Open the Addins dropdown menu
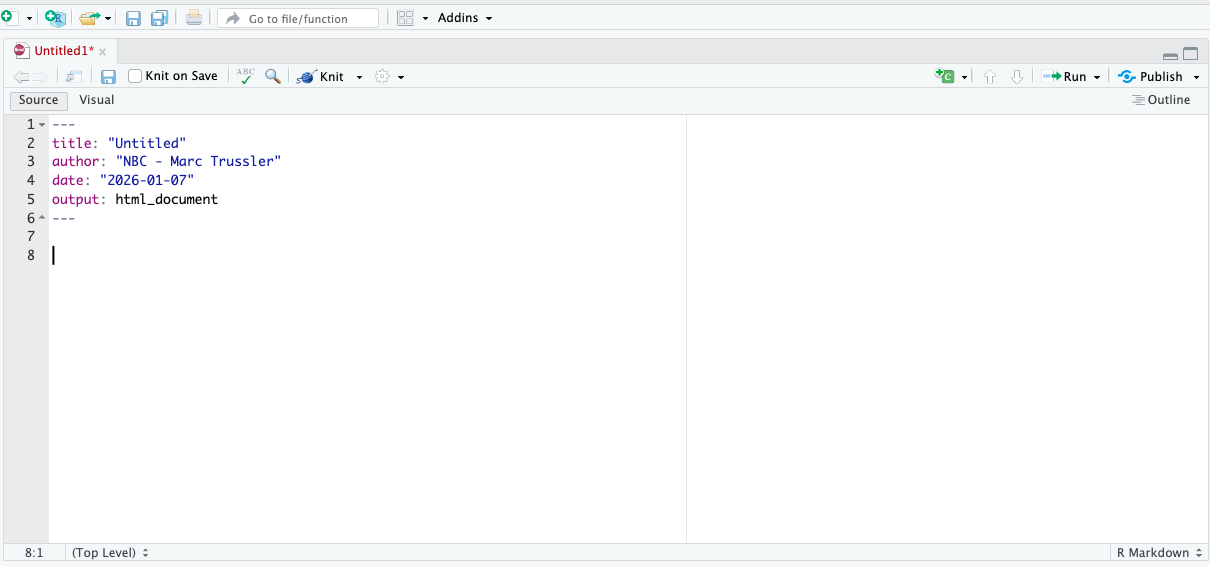 tap(465, 18)
